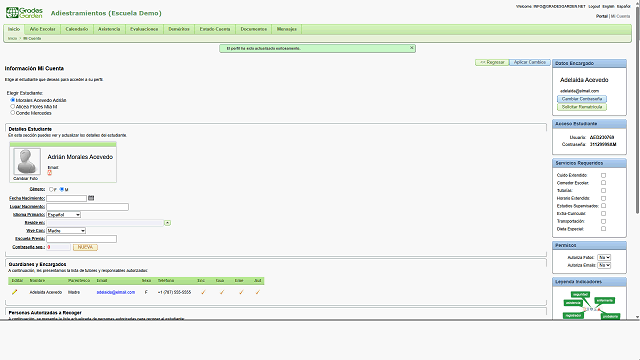Image resolution: width=640 pixels, height=360 pixels.
Task: Focus the Reside en input field
Action: tap(105, 223)
